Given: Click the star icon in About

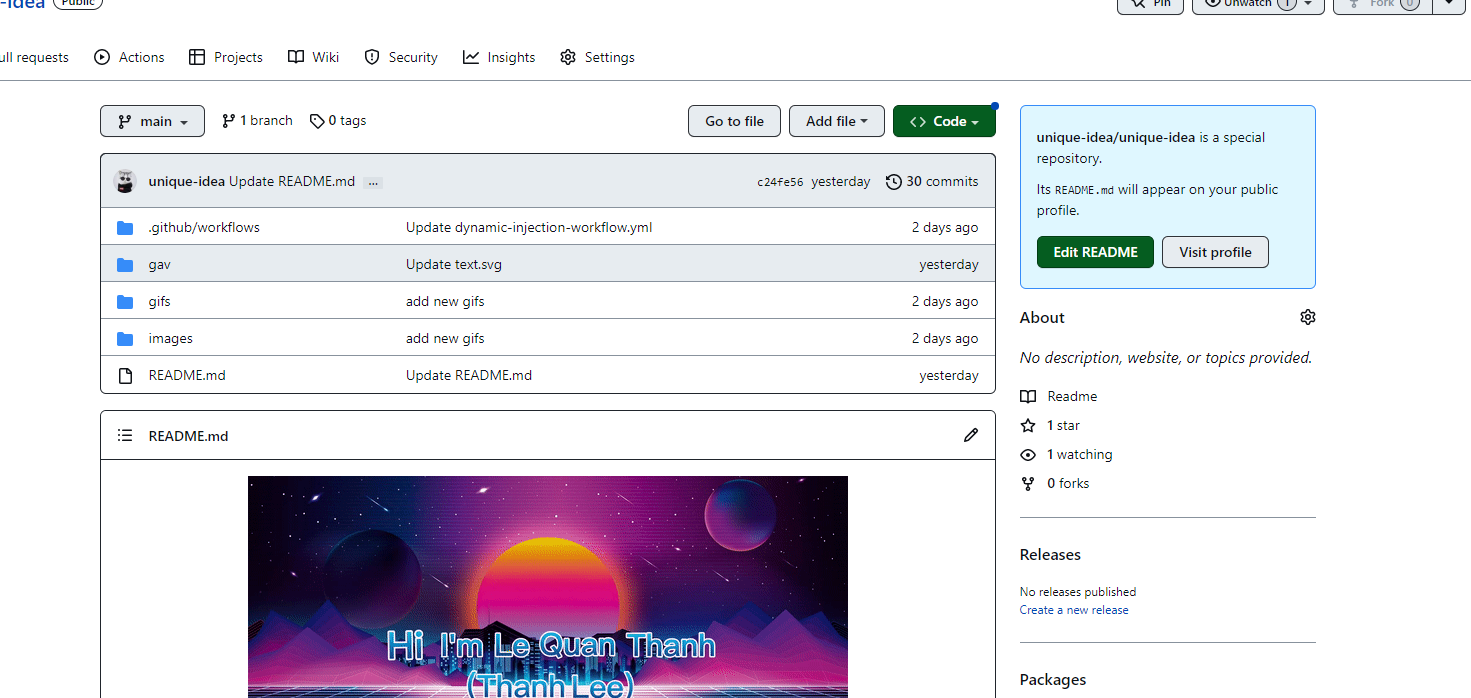Looking at the screenshot, I should [x=1028, y=425].
